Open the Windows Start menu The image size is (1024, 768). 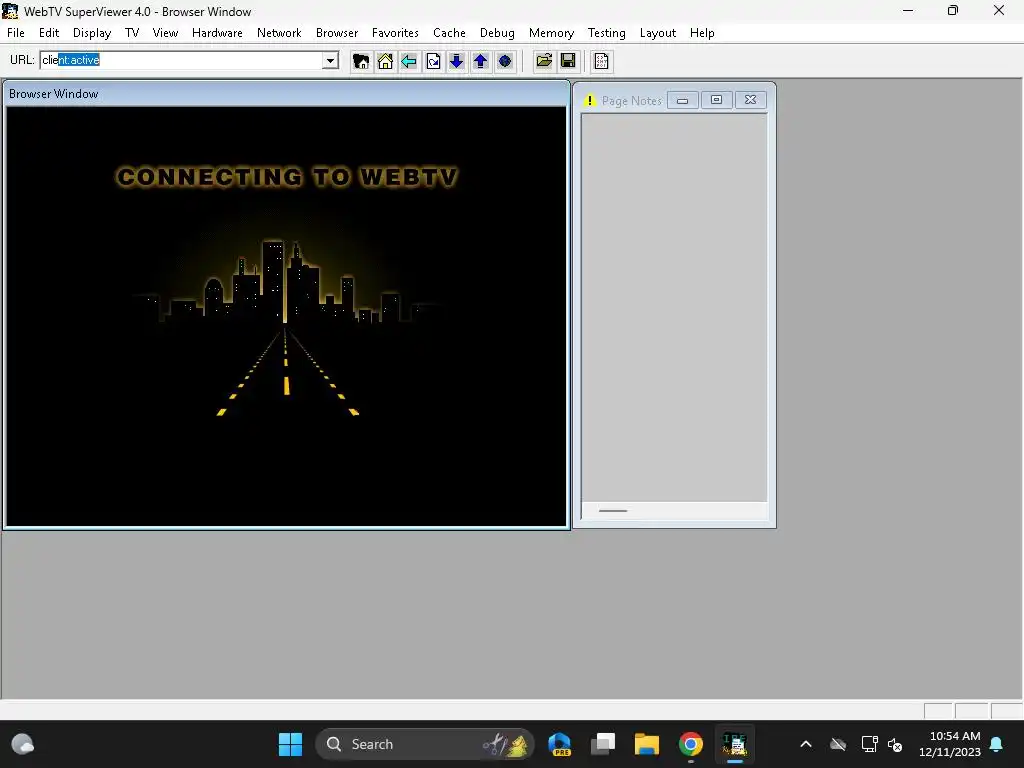coord(290,744)
